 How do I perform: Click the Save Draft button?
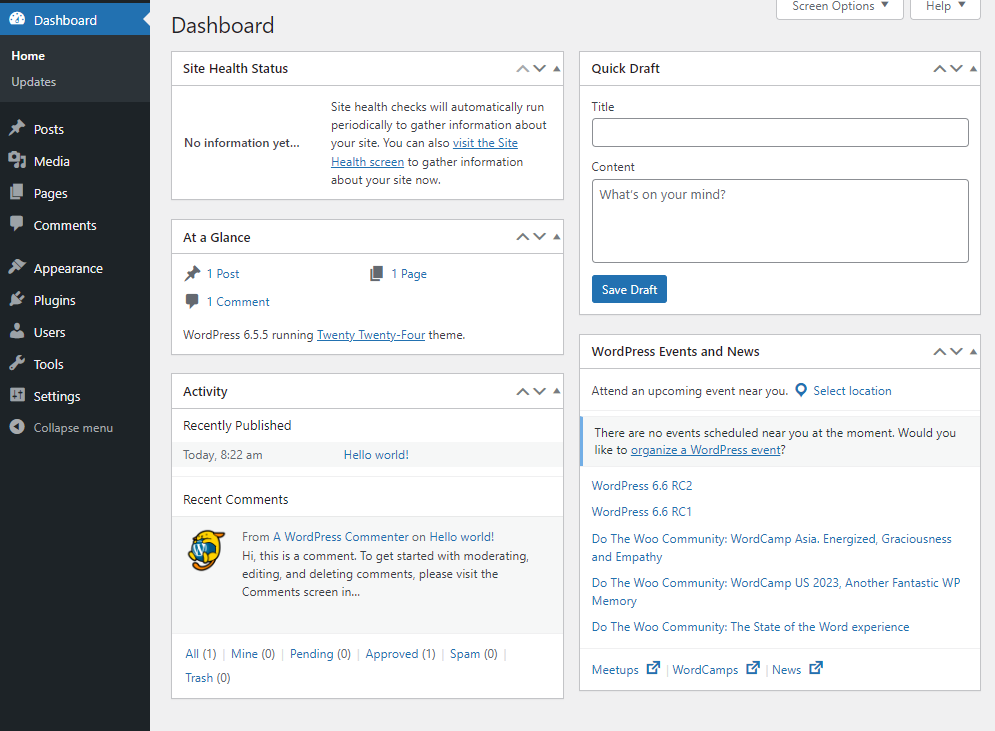point(628,289)
